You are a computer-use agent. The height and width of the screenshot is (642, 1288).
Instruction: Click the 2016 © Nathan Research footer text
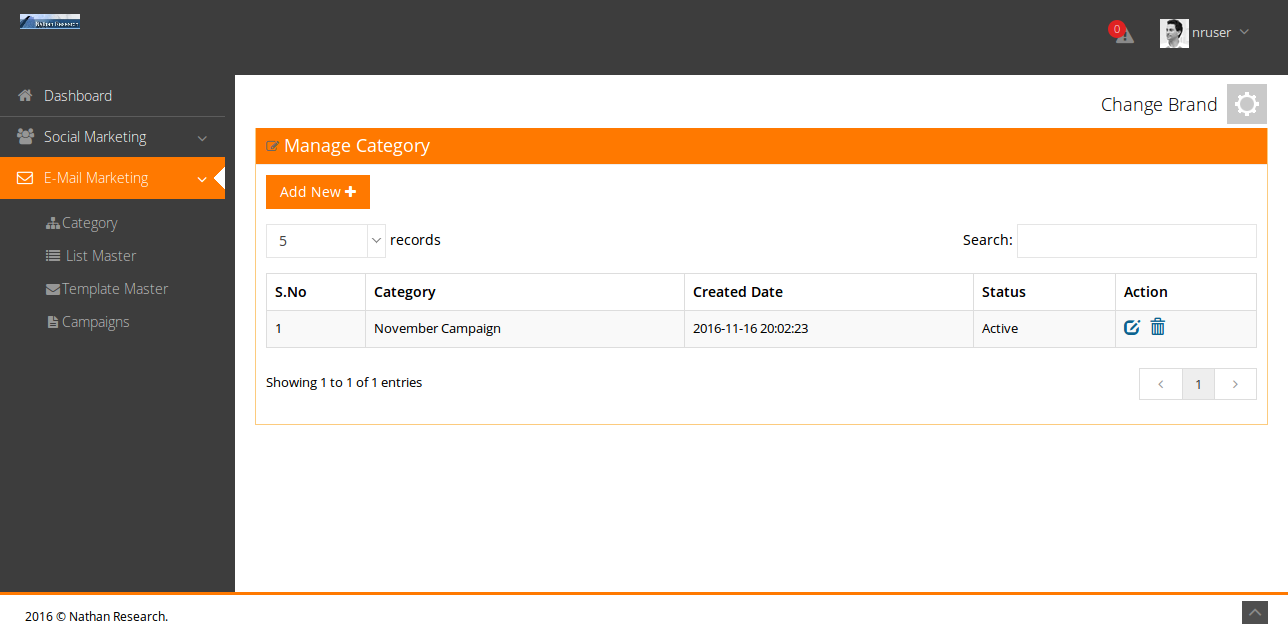click(97, 616)
